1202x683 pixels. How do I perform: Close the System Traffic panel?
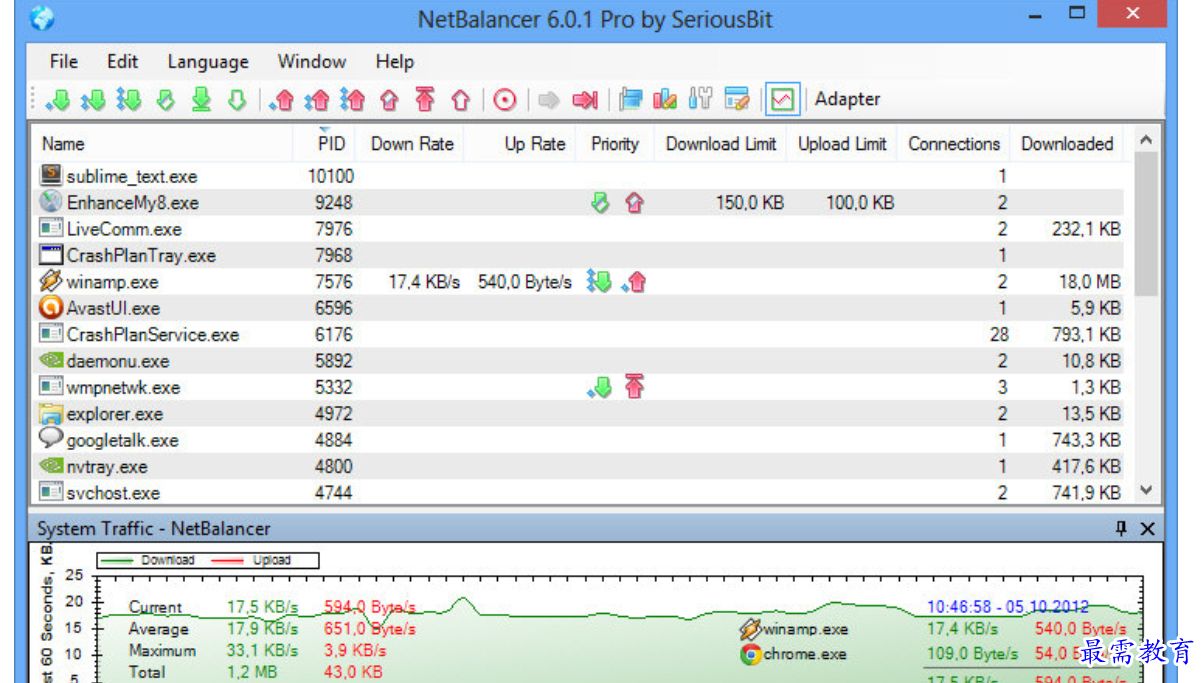coord(1147,528)
